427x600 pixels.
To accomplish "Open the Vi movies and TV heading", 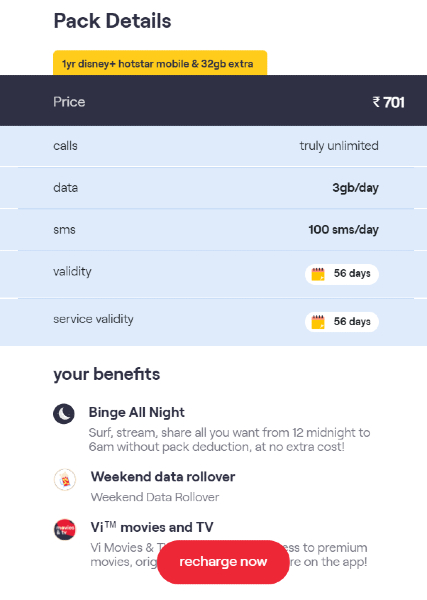I will click(152, 527).
